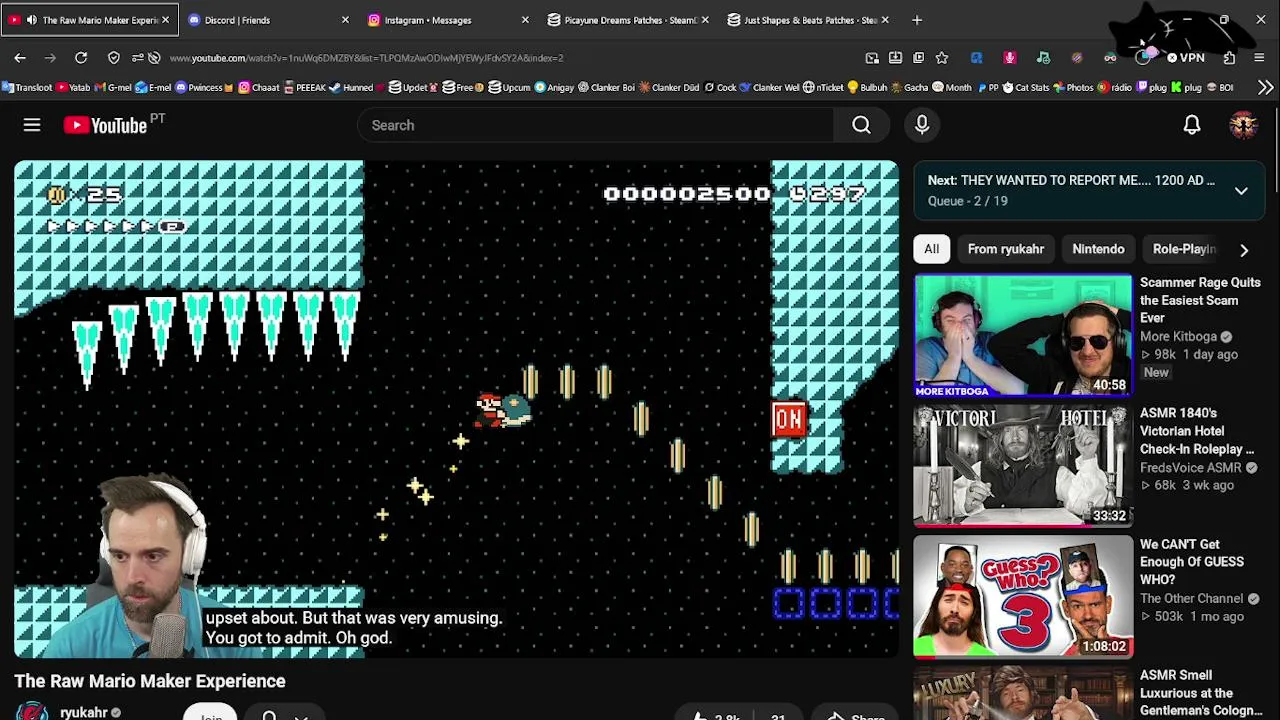
Task: Open the account avatar menu
Action: point(1244,125)
